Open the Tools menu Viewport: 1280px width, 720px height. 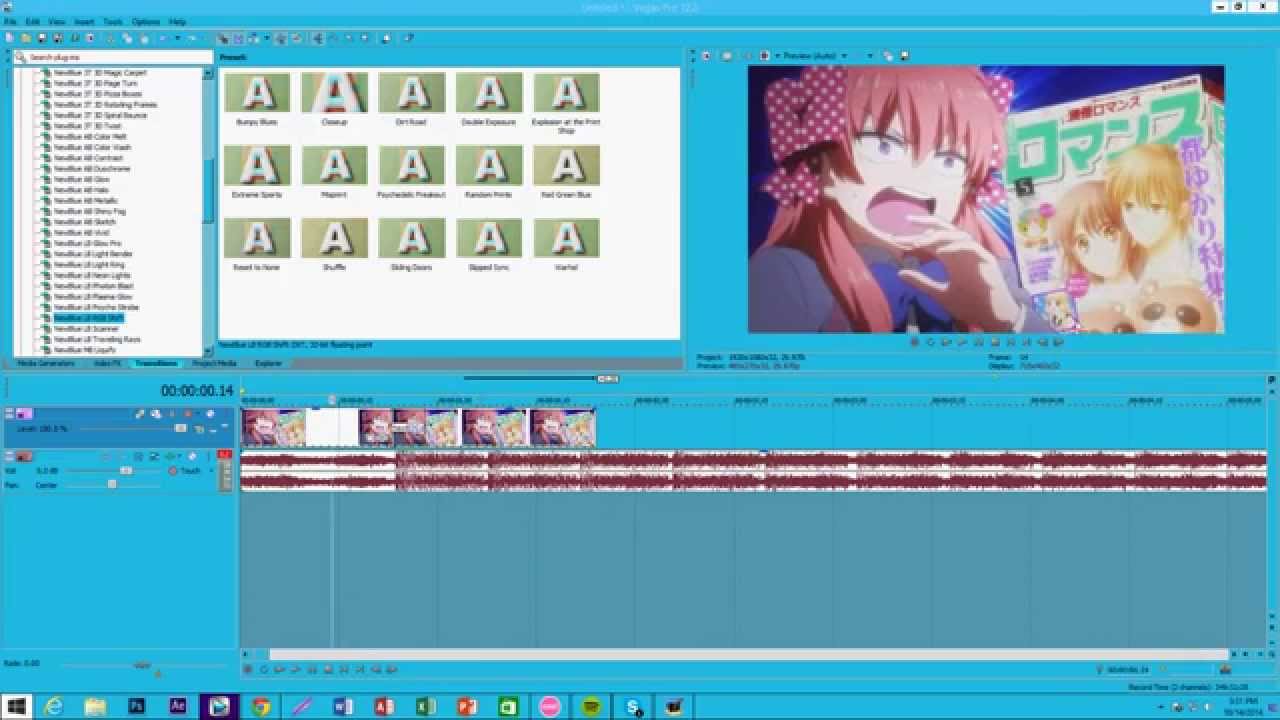(x=113, y=21)
